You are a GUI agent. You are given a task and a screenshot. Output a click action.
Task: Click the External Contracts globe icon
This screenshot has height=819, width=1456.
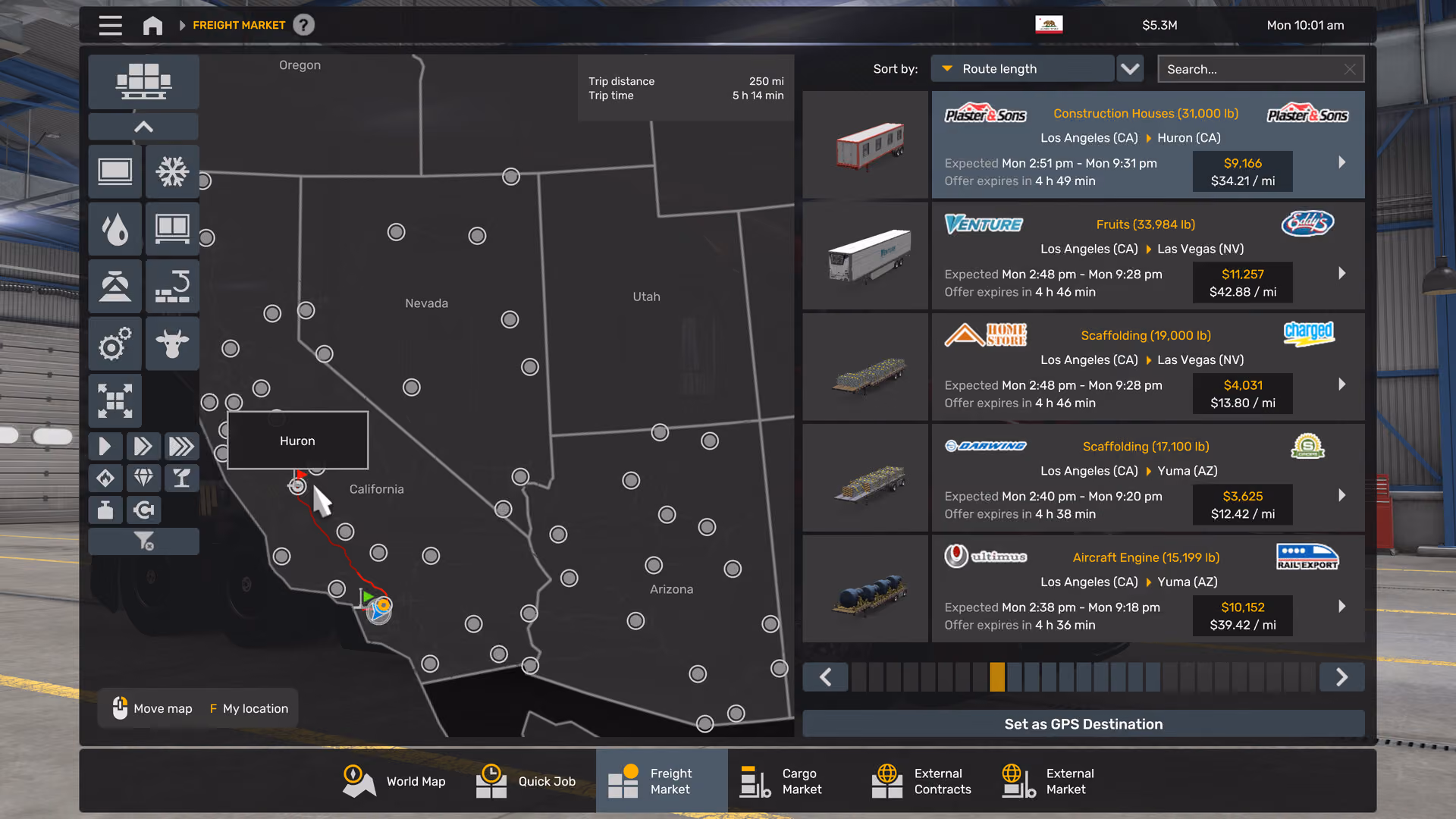tap(886, 781)
